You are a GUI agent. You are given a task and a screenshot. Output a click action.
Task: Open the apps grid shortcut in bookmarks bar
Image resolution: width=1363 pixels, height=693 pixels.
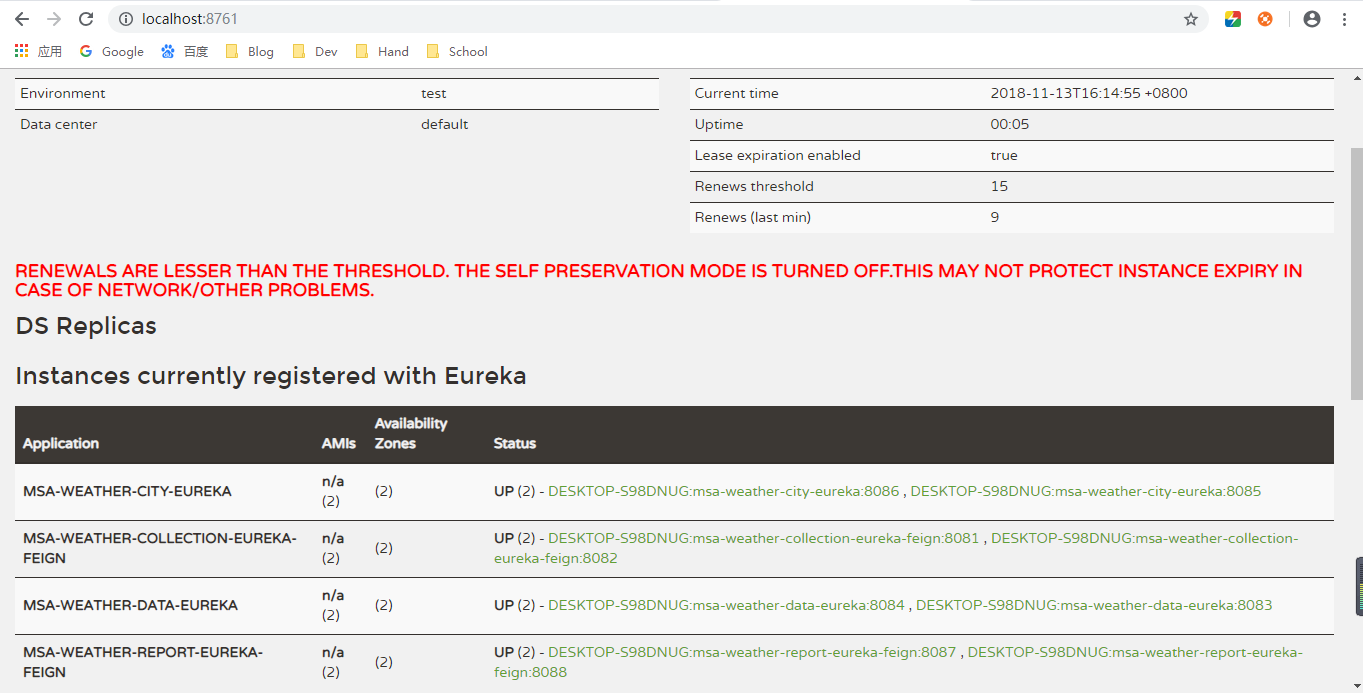coord(38,51)
